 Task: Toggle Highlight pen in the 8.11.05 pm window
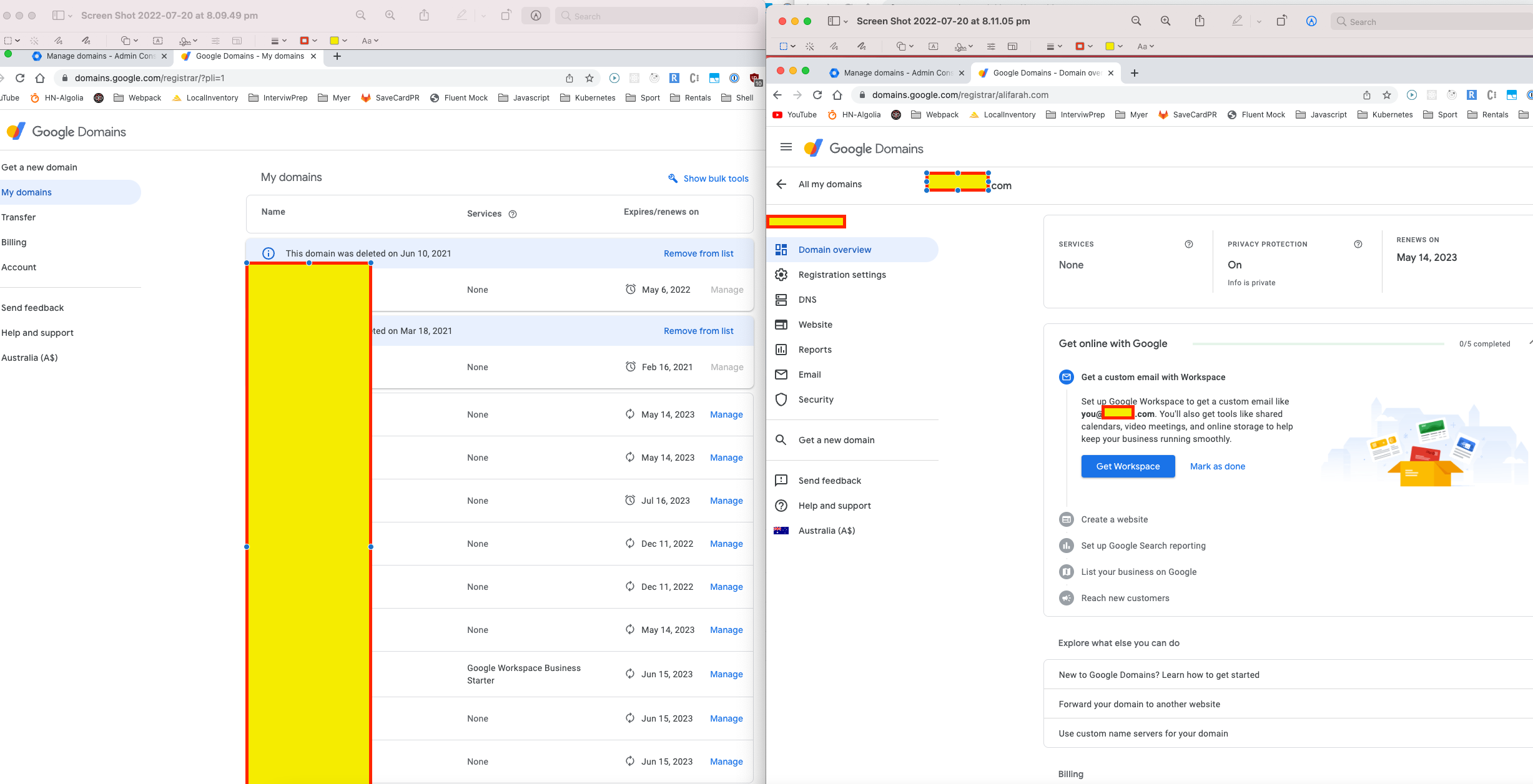point(1237,21)
